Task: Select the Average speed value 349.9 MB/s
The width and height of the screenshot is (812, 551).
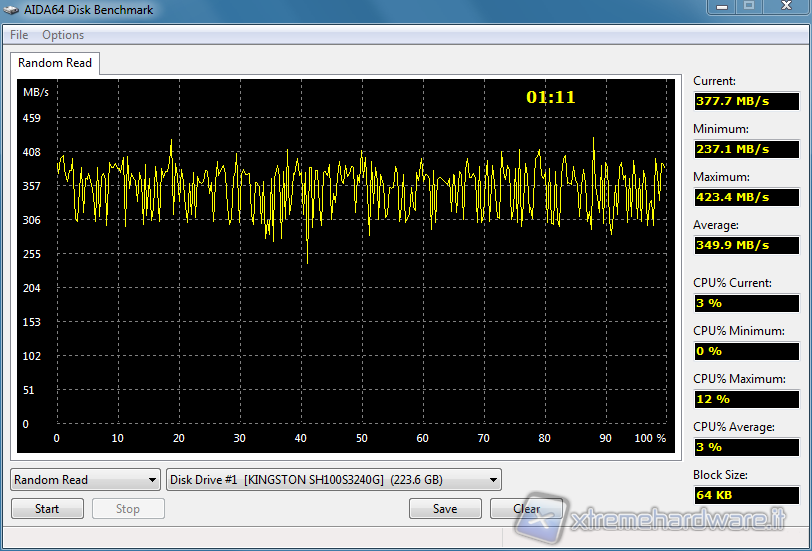Action: pos(746,245)
